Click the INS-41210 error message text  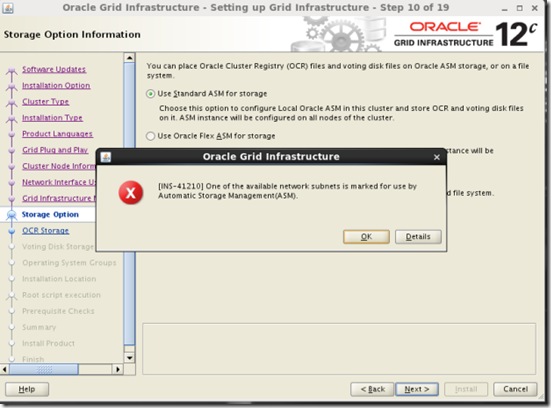(x=287, y=191)
